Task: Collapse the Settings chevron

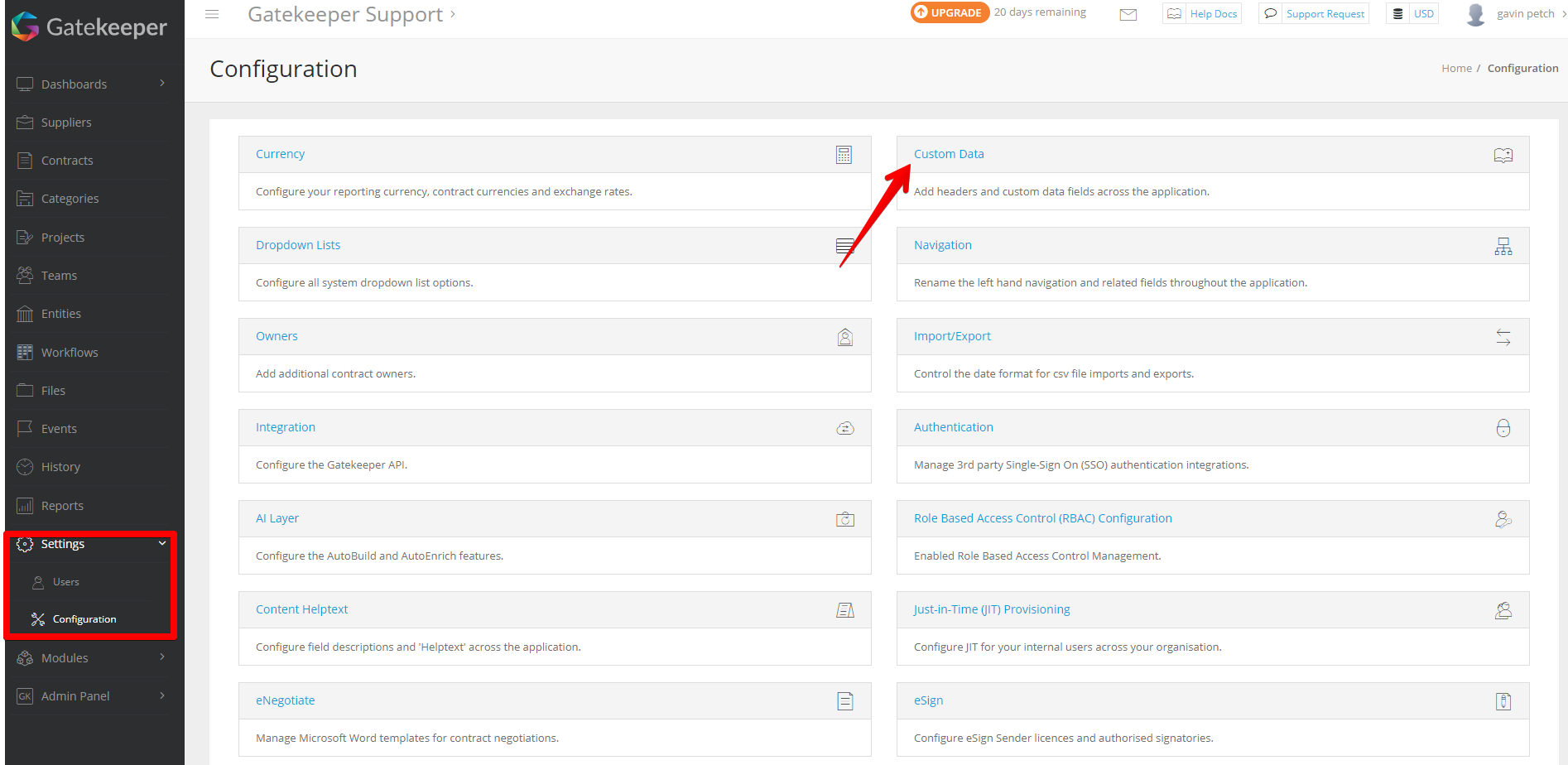Action: coord(162,543)
